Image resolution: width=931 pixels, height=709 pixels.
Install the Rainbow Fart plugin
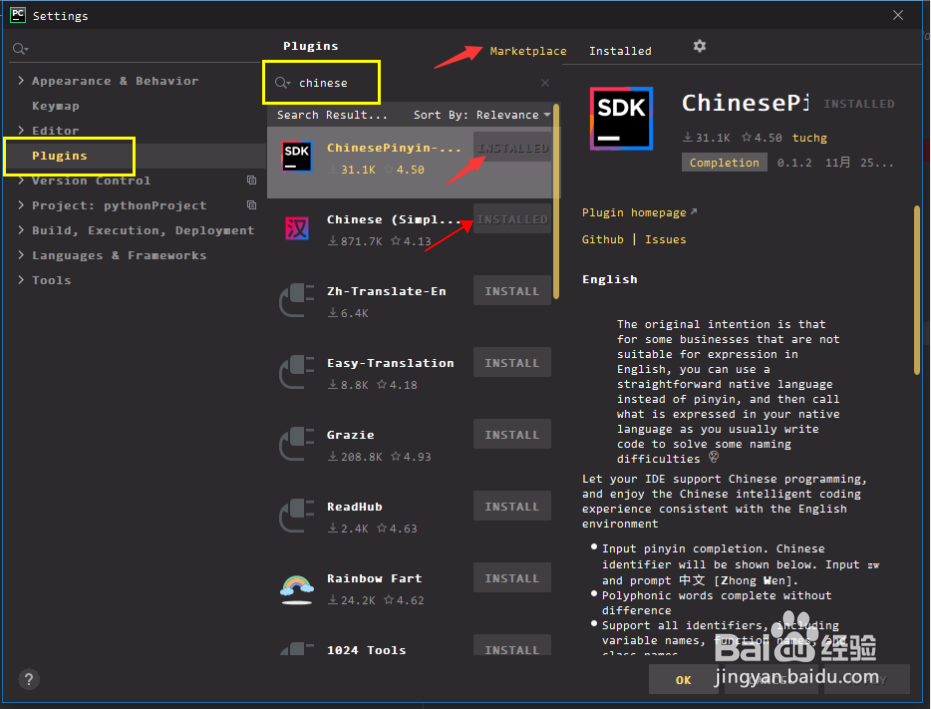pos(512,578)
